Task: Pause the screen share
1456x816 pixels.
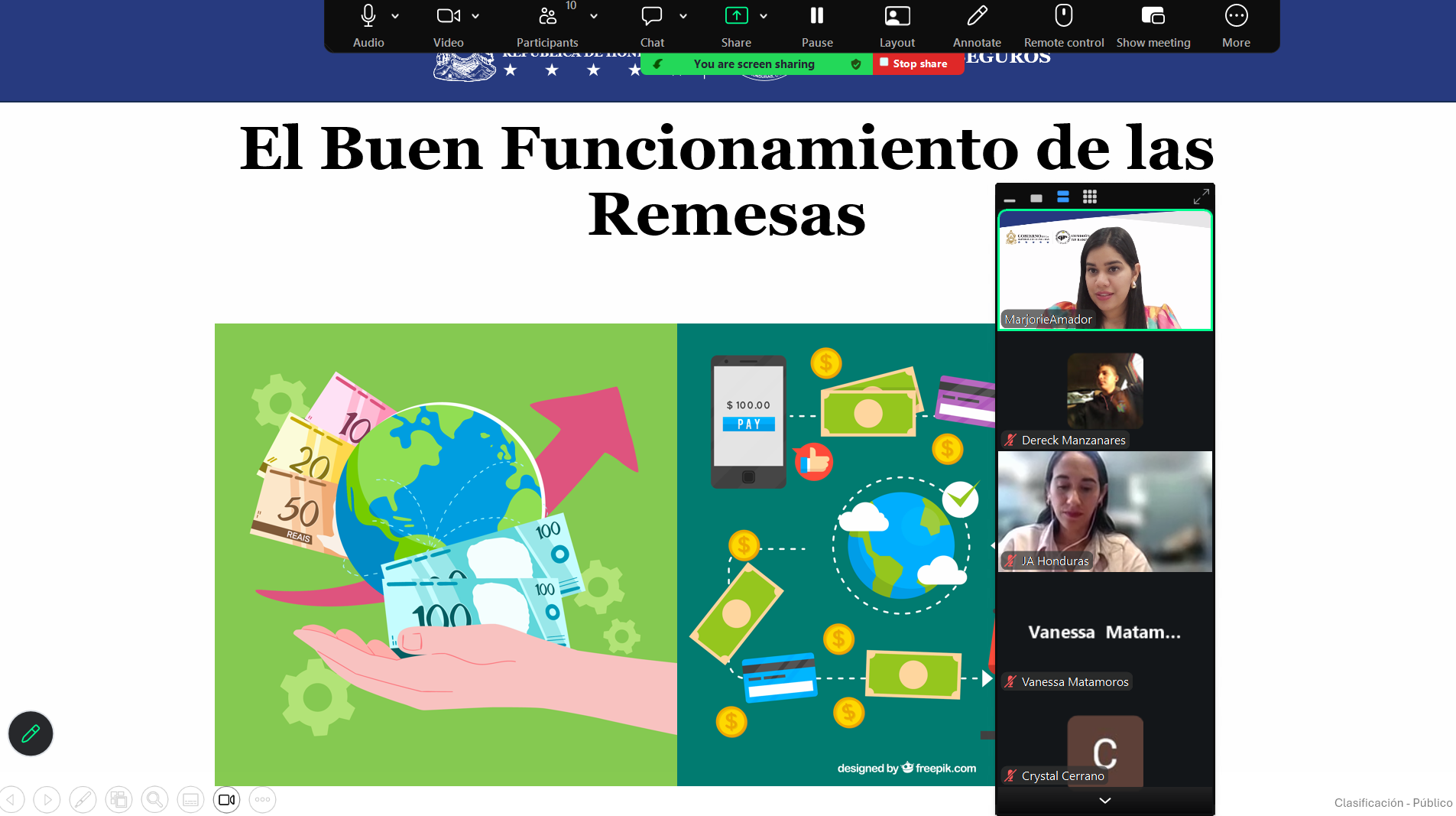Action: [x=816, y=24]
